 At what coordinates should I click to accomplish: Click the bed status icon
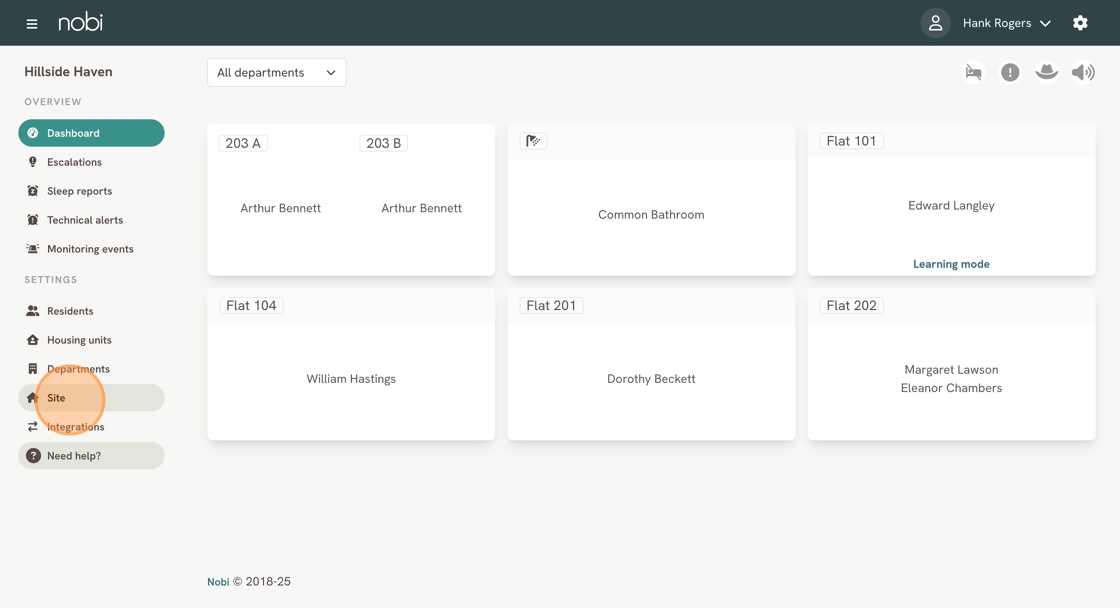tap(973, 72)
